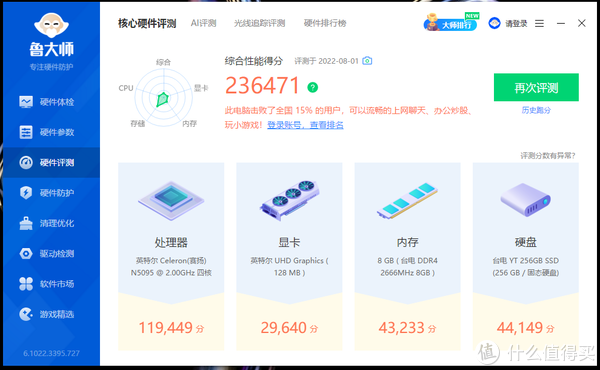Click the YT 256GB SSD description text
Image resolution: width=600 pixels, height=370 pixels.
point(525,267)
